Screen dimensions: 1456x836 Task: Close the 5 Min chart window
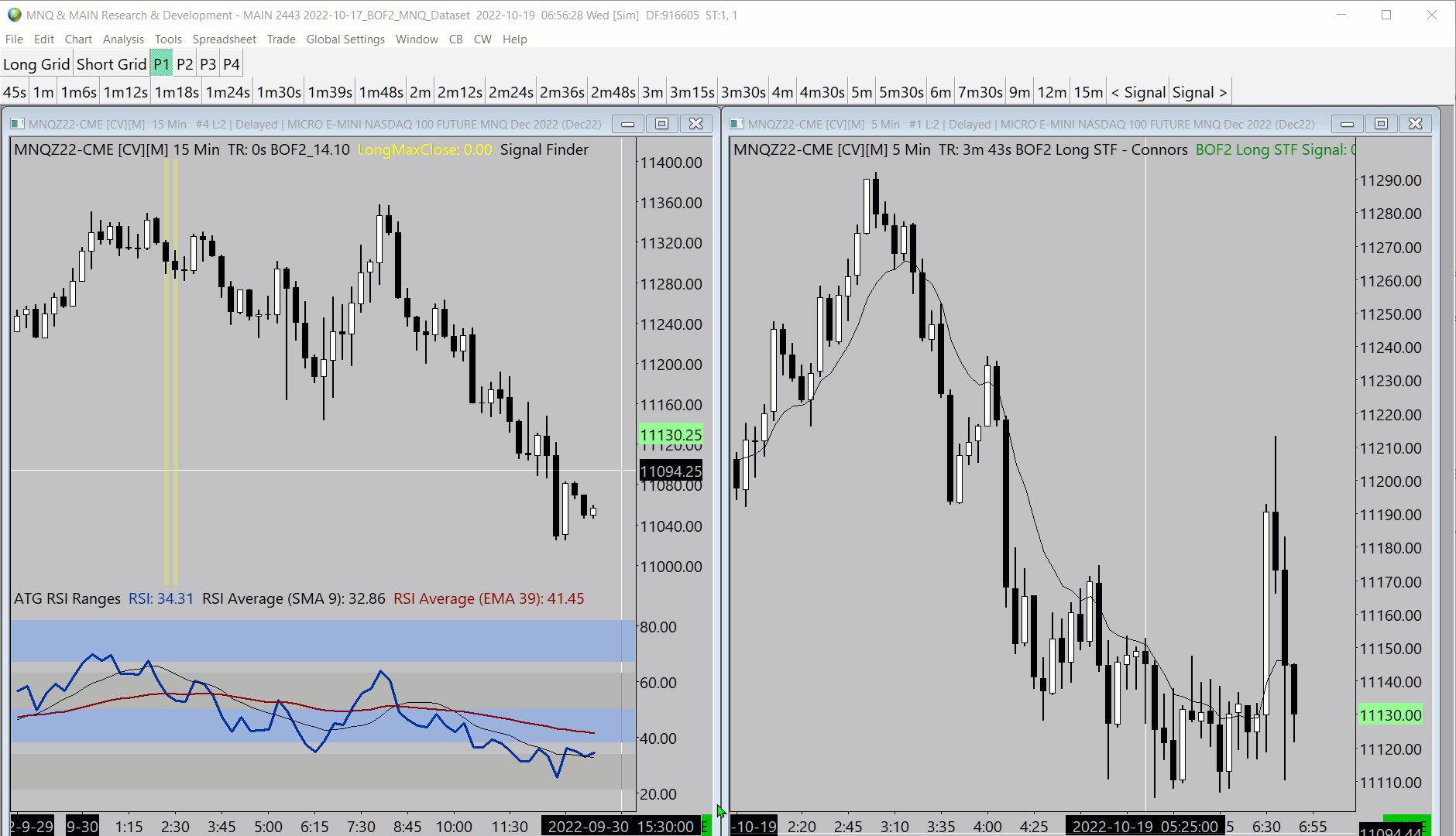click(1415, 124)
